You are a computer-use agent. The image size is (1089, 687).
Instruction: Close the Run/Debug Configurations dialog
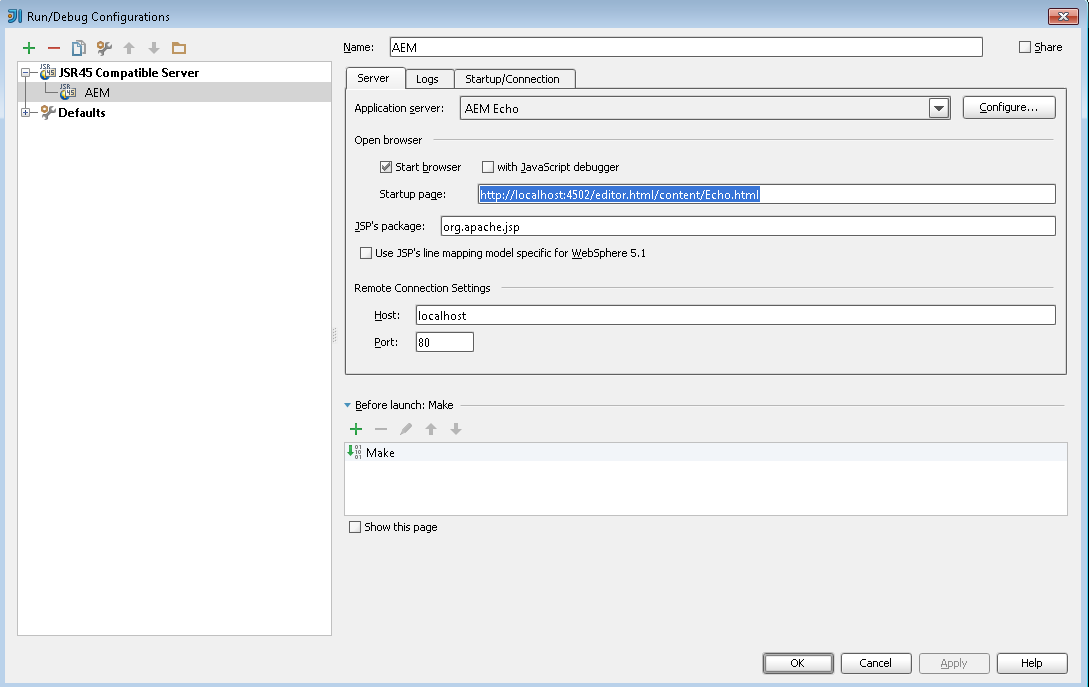click(1063, 16)
